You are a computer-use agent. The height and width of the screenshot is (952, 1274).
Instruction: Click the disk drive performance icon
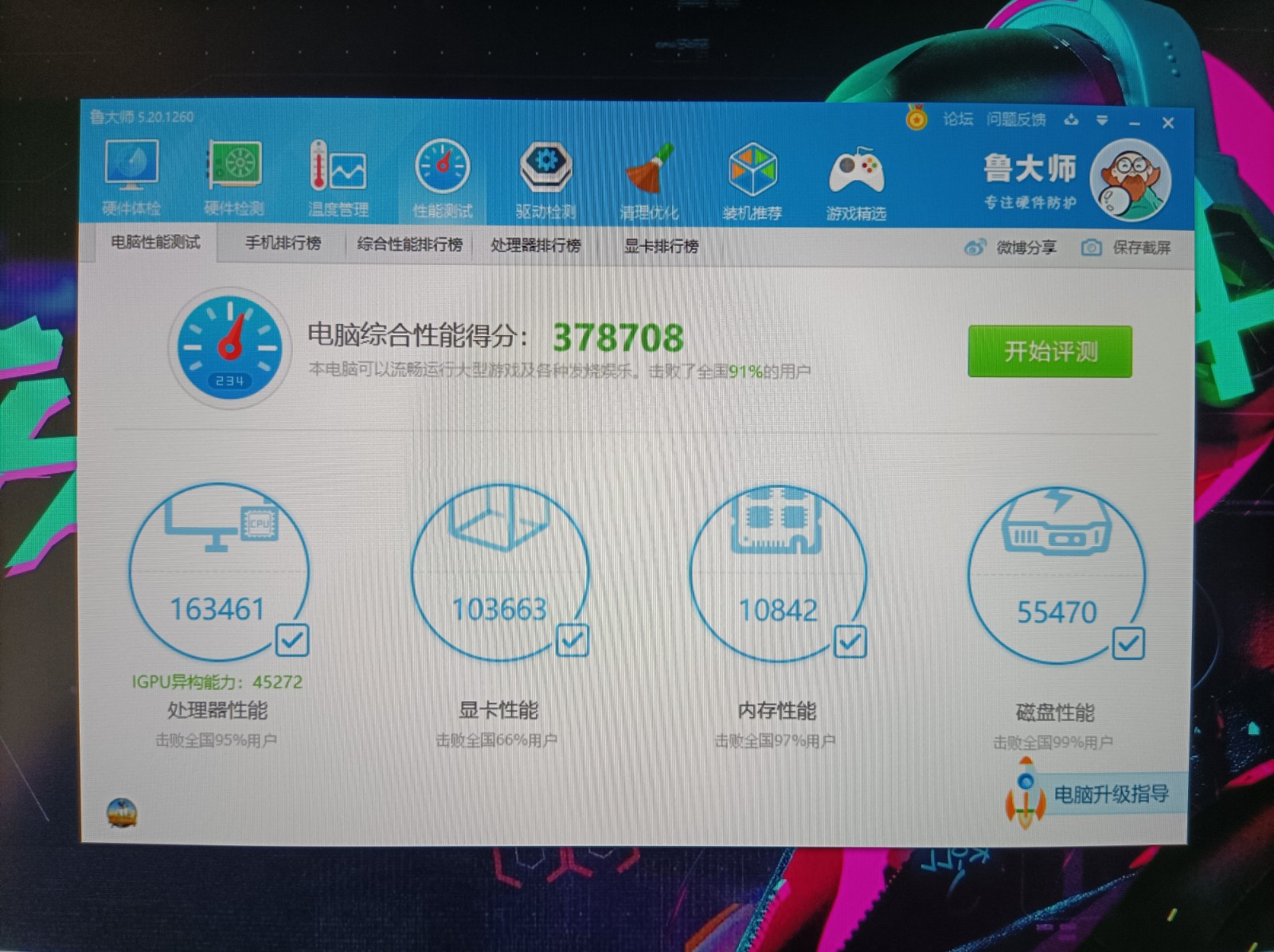pos(1057,524)
